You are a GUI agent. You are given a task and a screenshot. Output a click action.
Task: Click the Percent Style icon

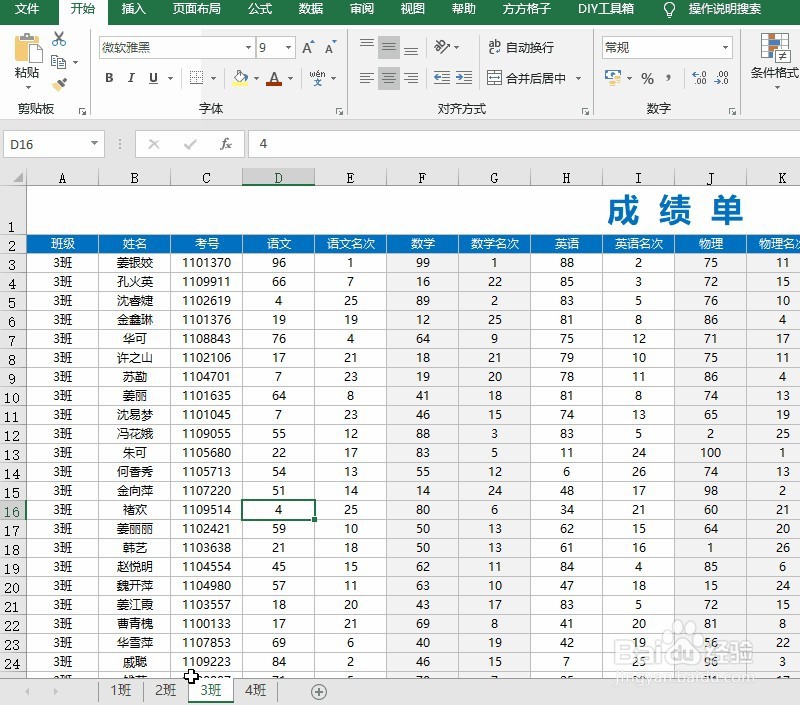[646, 76]
